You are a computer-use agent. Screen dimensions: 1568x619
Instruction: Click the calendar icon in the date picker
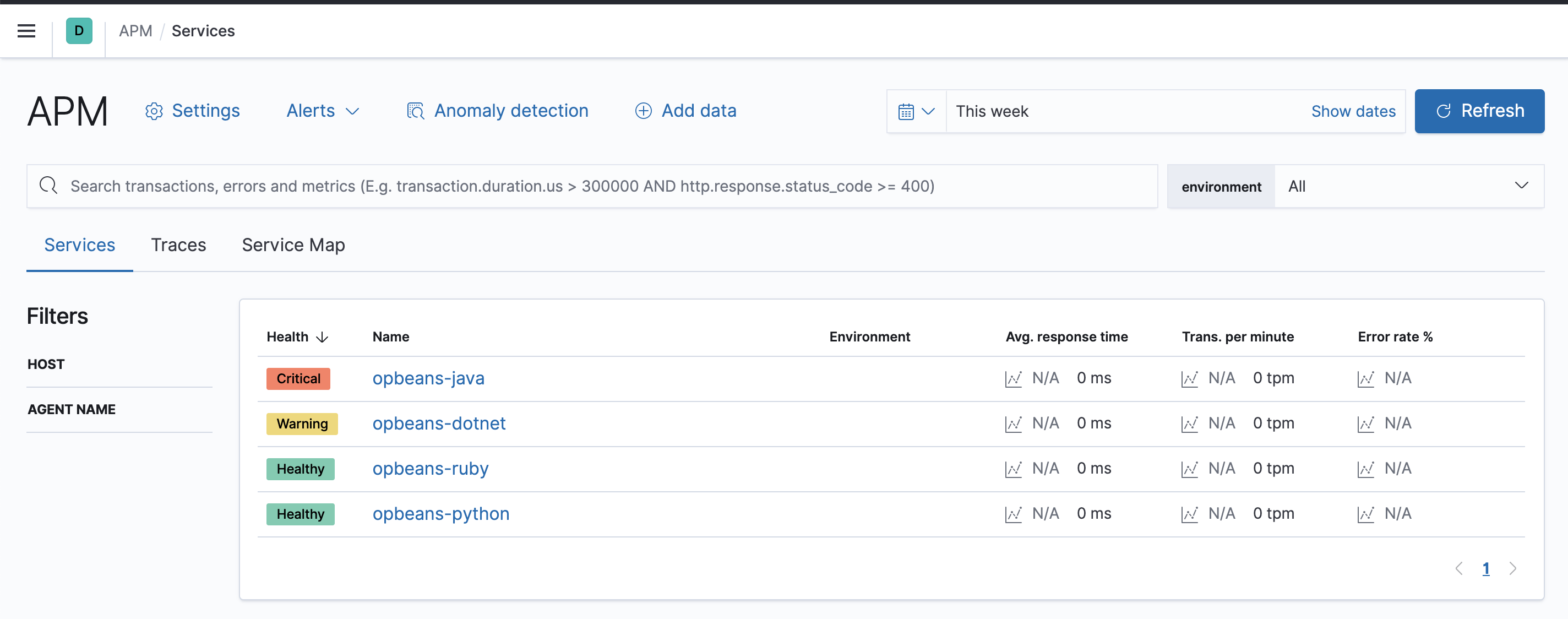pyautogui.click(x=906, y=111)
